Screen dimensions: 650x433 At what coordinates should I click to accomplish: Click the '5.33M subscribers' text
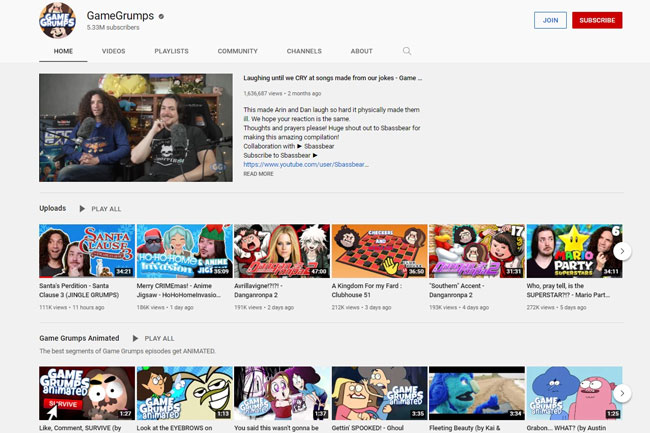click(113, 27)
